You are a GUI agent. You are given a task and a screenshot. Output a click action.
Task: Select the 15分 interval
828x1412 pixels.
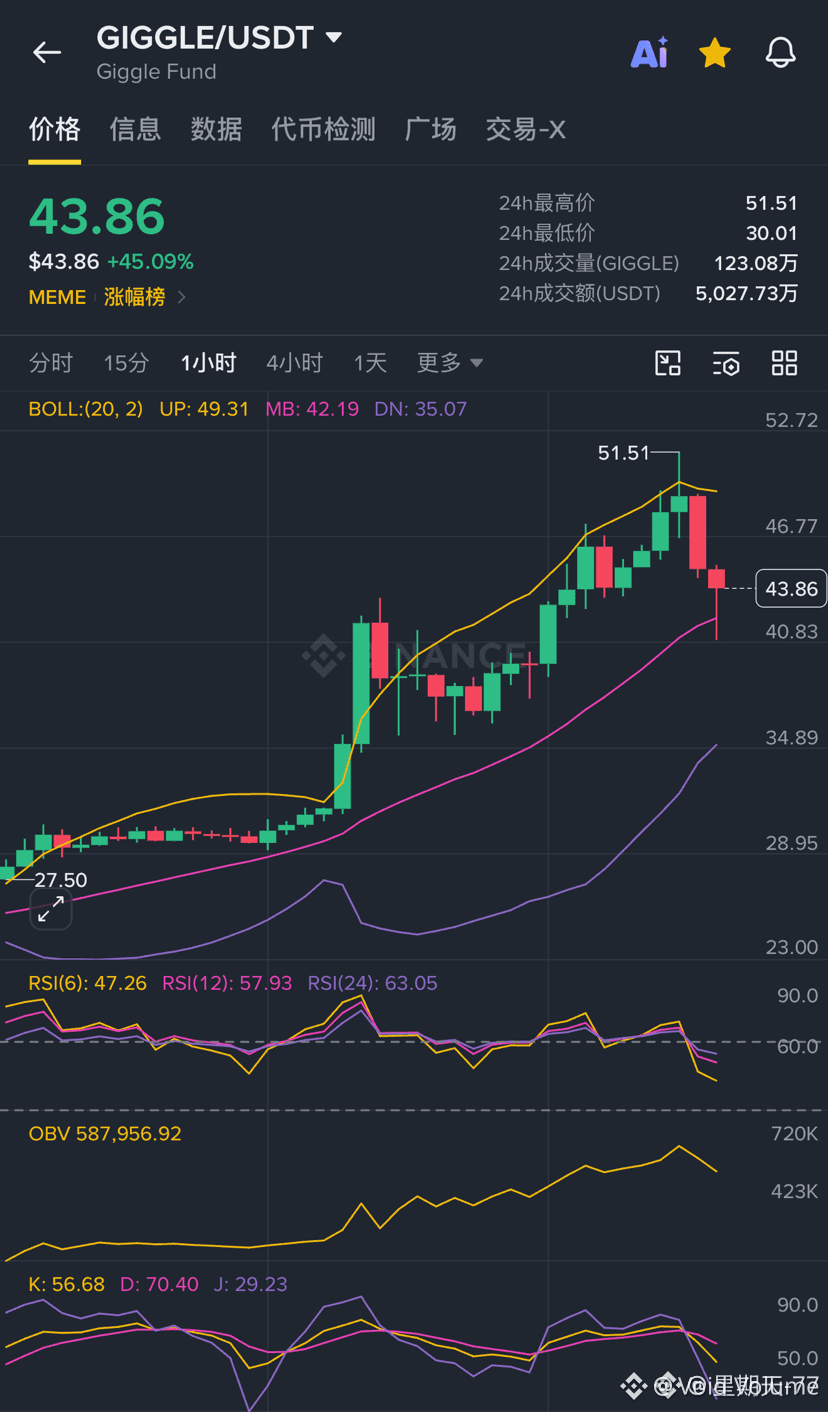126,363
